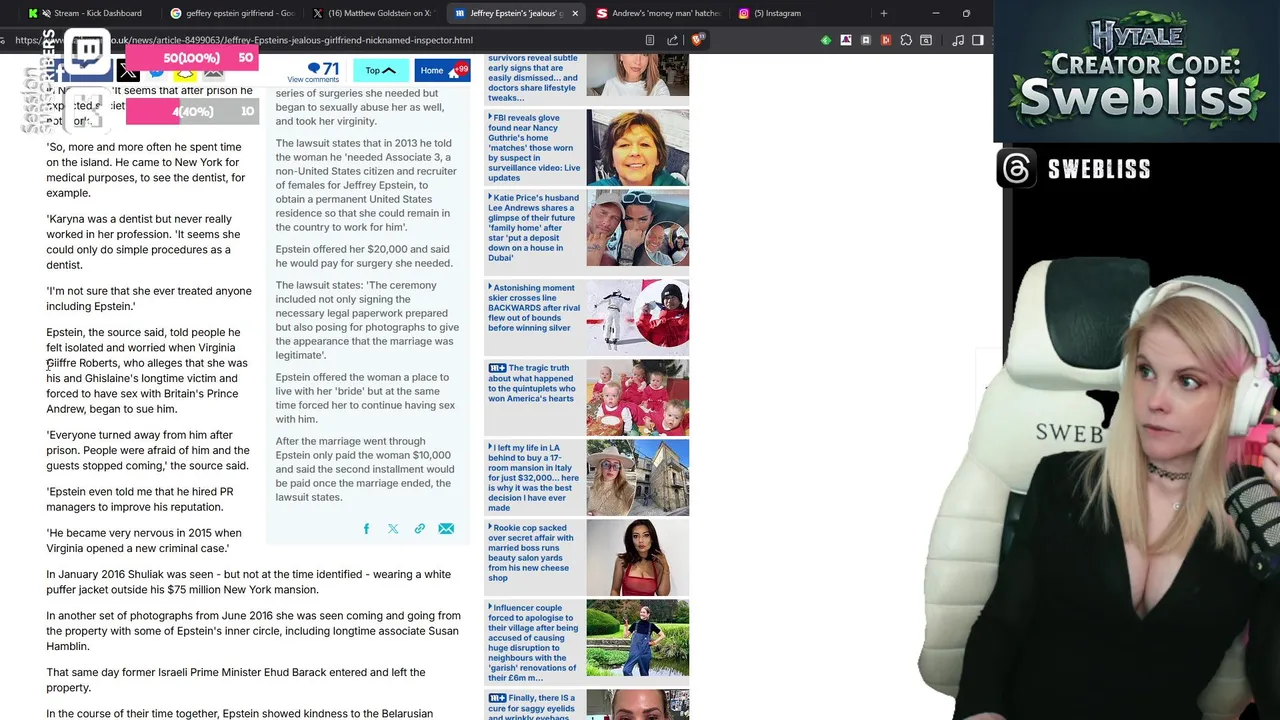Image resolution: width=1280 pixels, height=720 pixels.
Task: Open Astonishing moment skier crosses line headline
Action: pyautogui.click(x=533, y=308)
